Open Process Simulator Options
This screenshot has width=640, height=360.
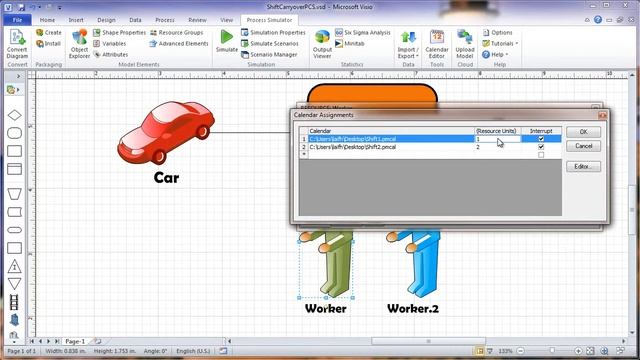pyautogui.click(x=497, y=32)
